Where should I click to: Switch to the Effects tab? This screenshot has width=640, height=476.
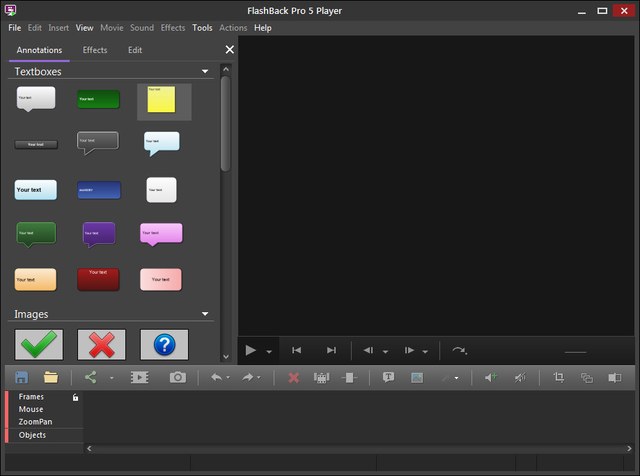95,50
